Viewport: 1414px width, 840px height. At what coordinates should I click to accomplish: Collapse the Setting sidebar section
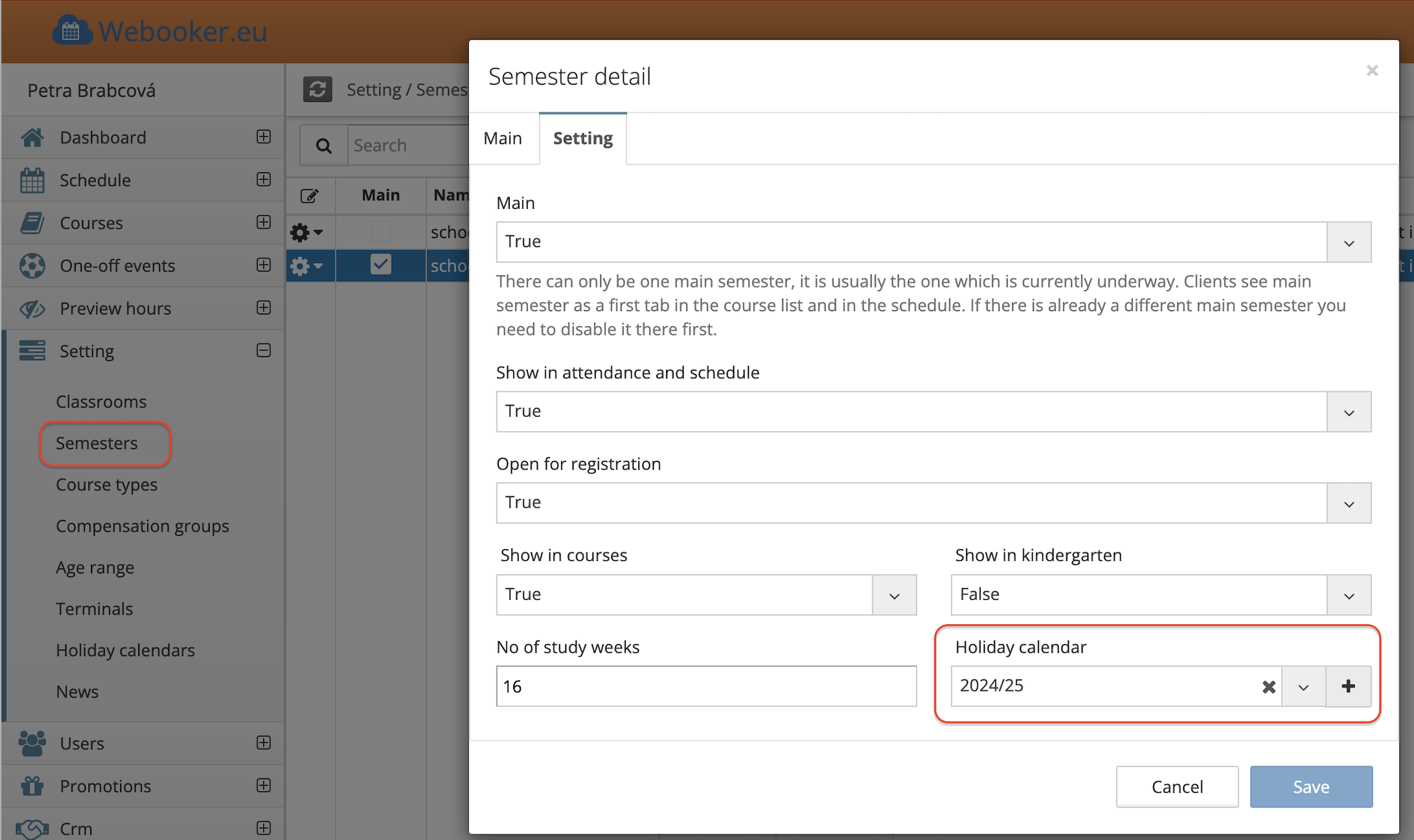click(263, 351)
